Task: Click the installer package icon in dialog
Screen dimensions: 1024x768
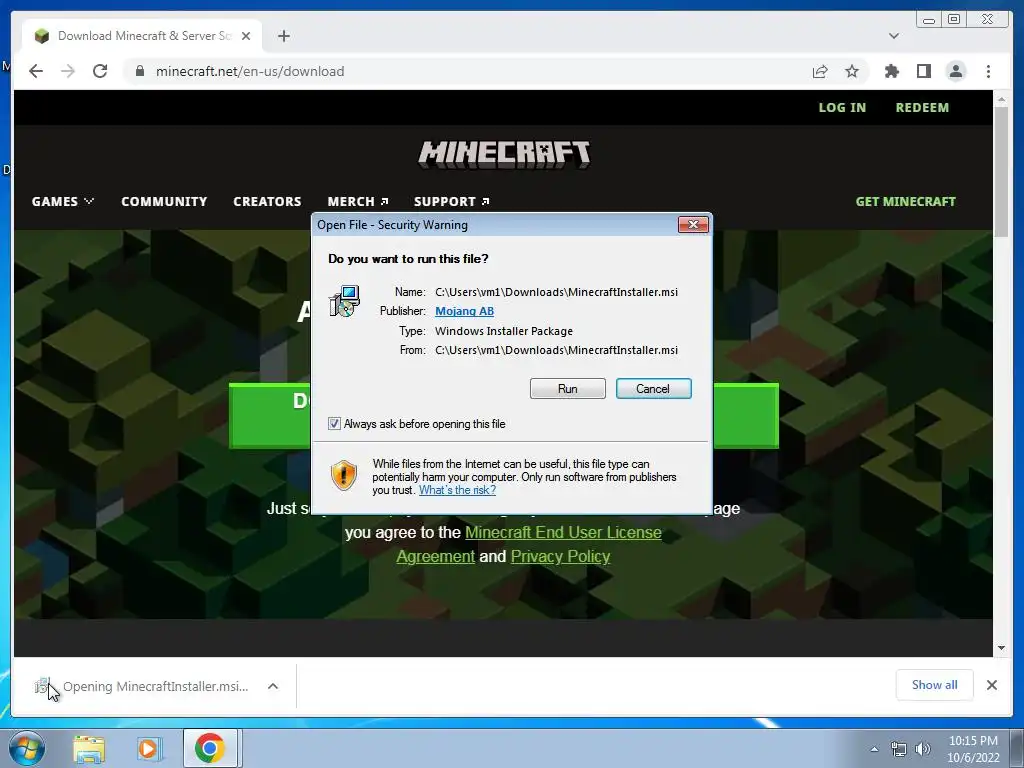Action: [x=344, y=301]
